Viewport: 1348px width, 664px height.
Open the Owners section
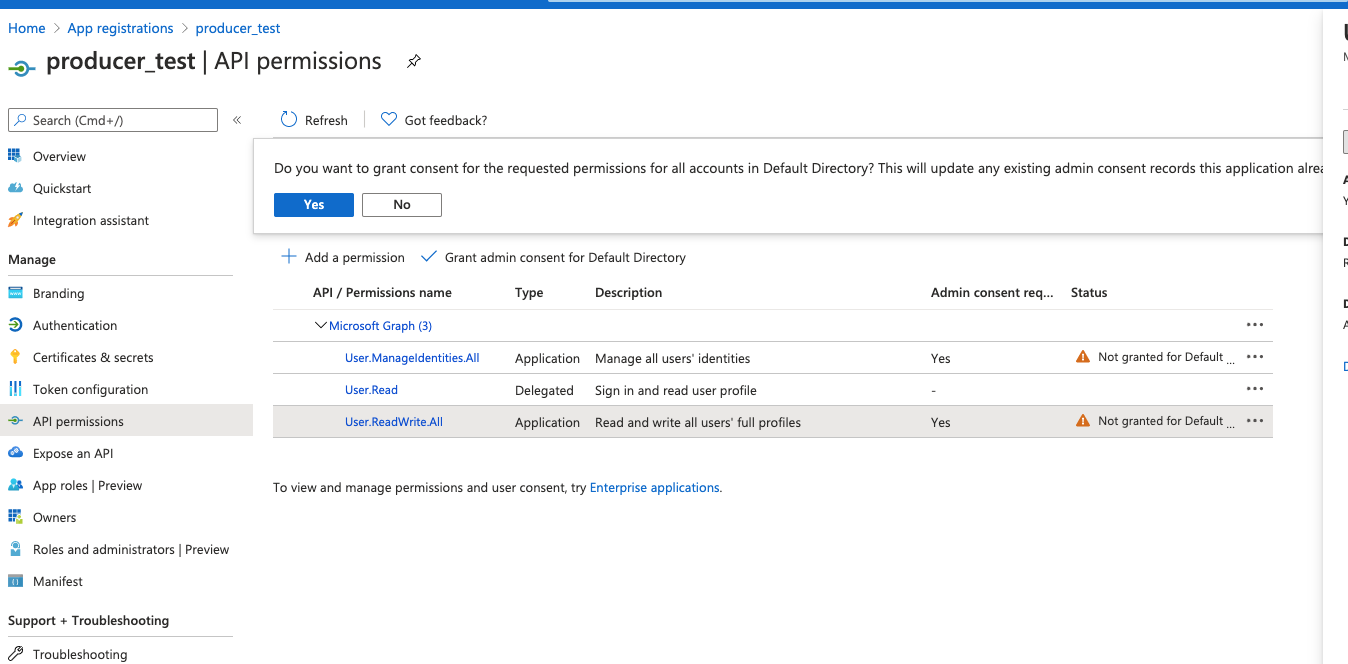click(x=54, y=517)
